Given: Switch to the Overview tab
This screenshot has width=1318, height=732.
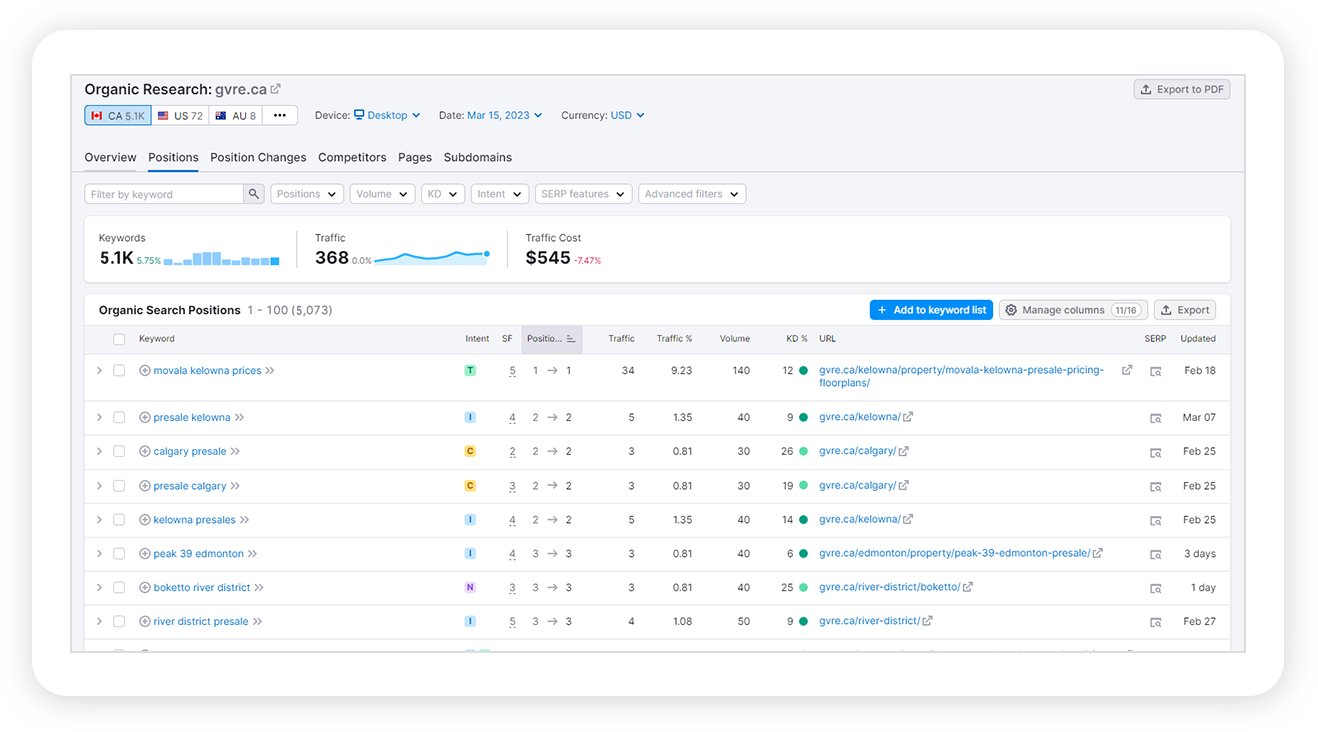Looking at the screenshot, I should tap(110, 157).
